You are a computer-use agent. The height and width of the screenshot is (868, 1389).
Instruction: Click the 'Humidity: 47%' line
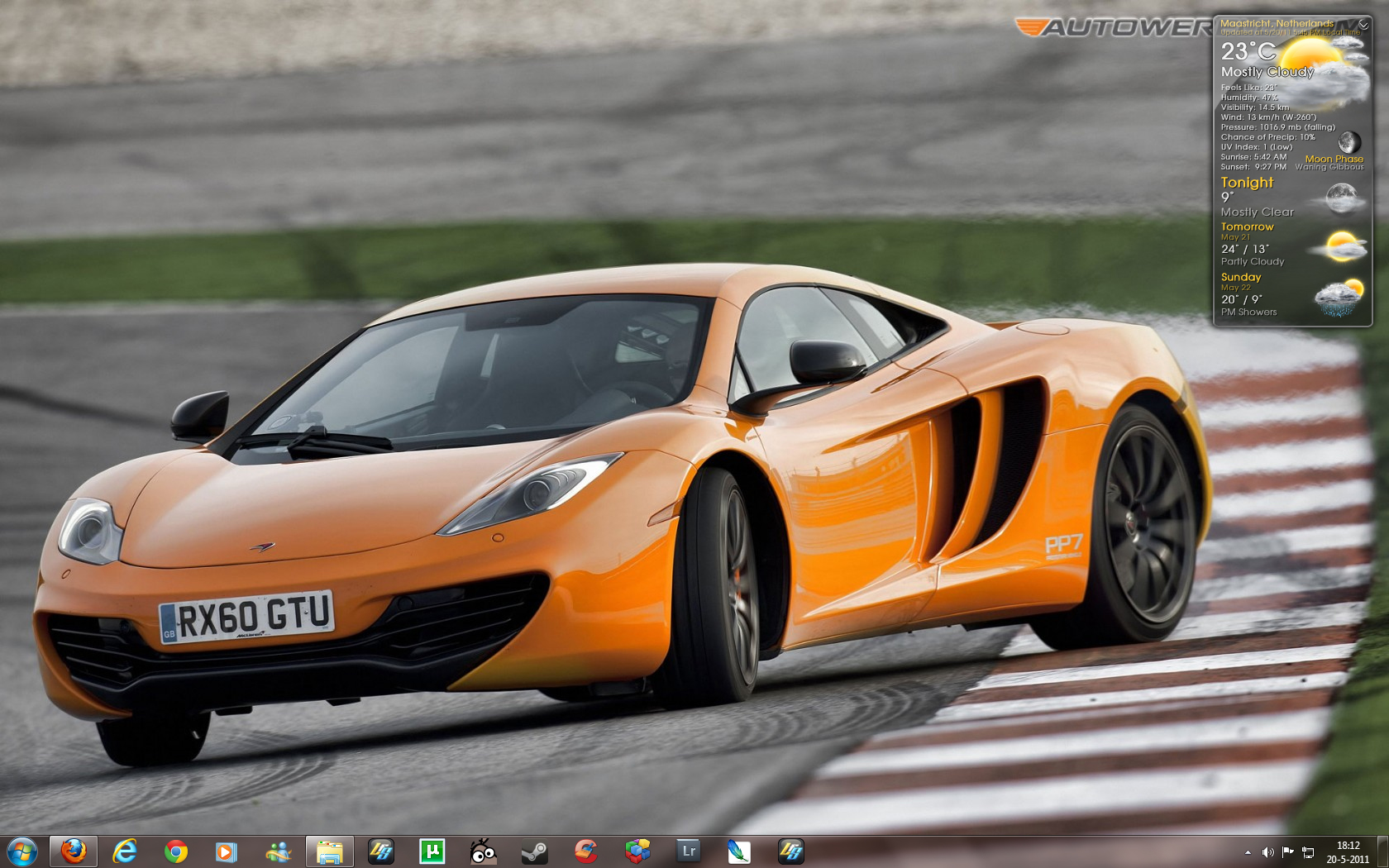pos(1249,98)
